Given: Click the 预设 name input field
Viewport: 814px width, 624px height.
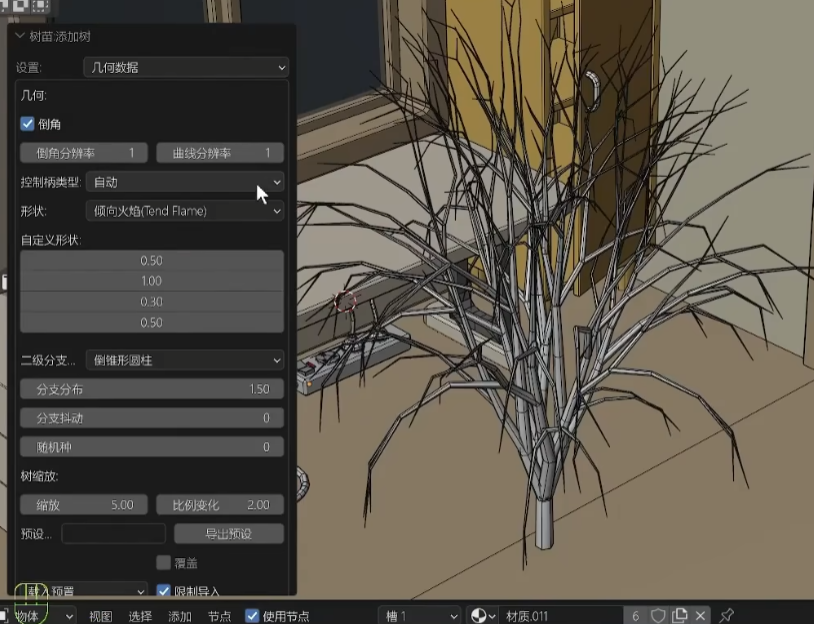Looking at the screenshot, I should [x=113, y=534].
